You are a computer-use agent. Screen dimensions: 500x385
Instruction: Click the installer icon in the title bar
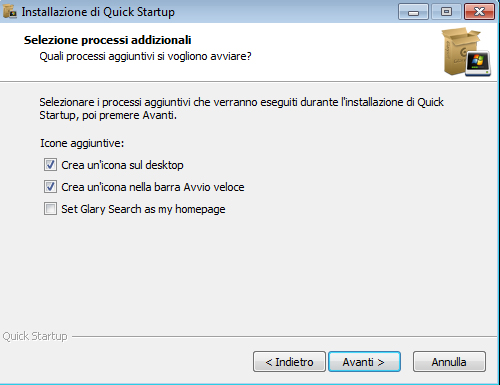click(x=9, y=11)
